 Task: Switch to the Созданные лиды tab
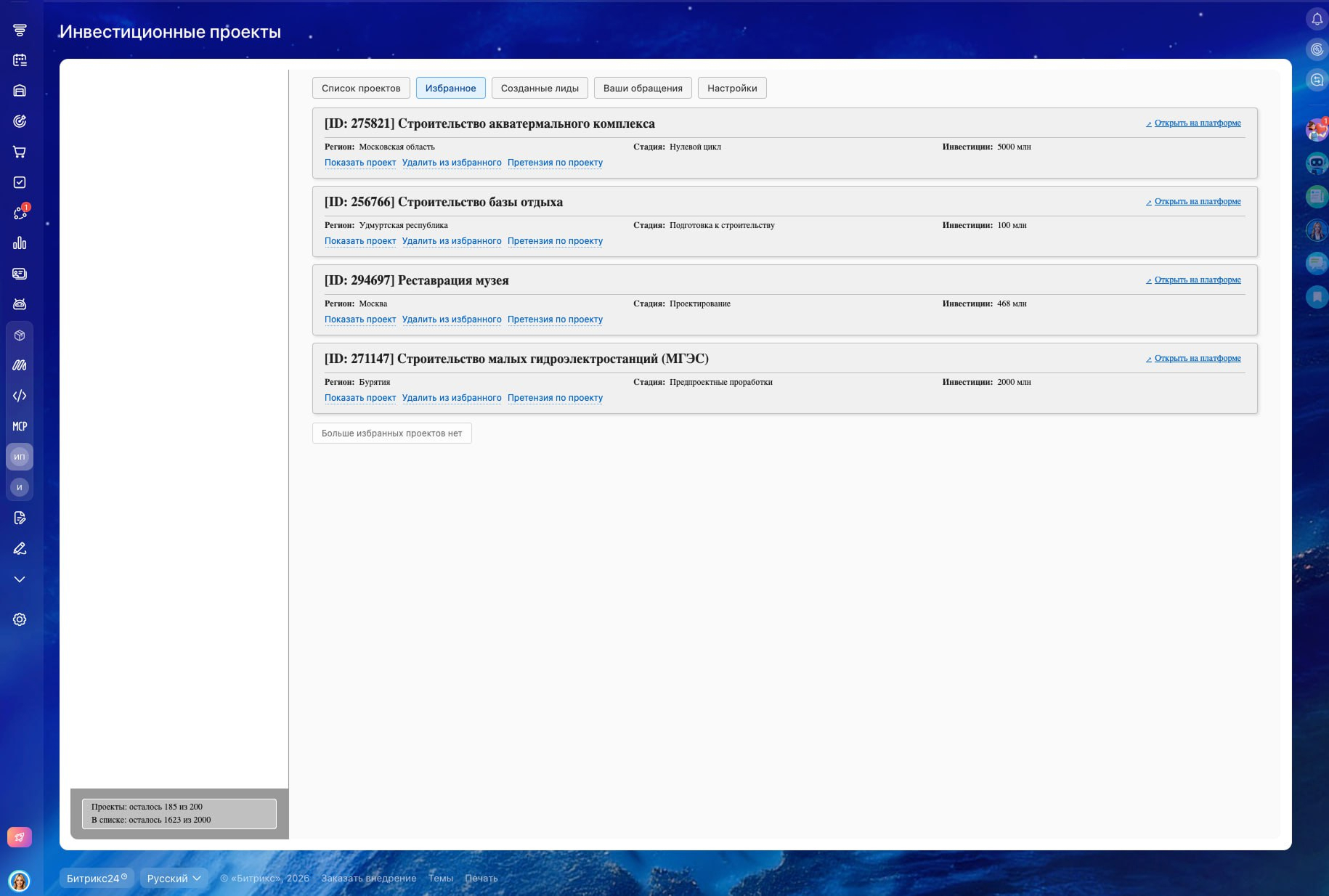click(x=540, y=88)
